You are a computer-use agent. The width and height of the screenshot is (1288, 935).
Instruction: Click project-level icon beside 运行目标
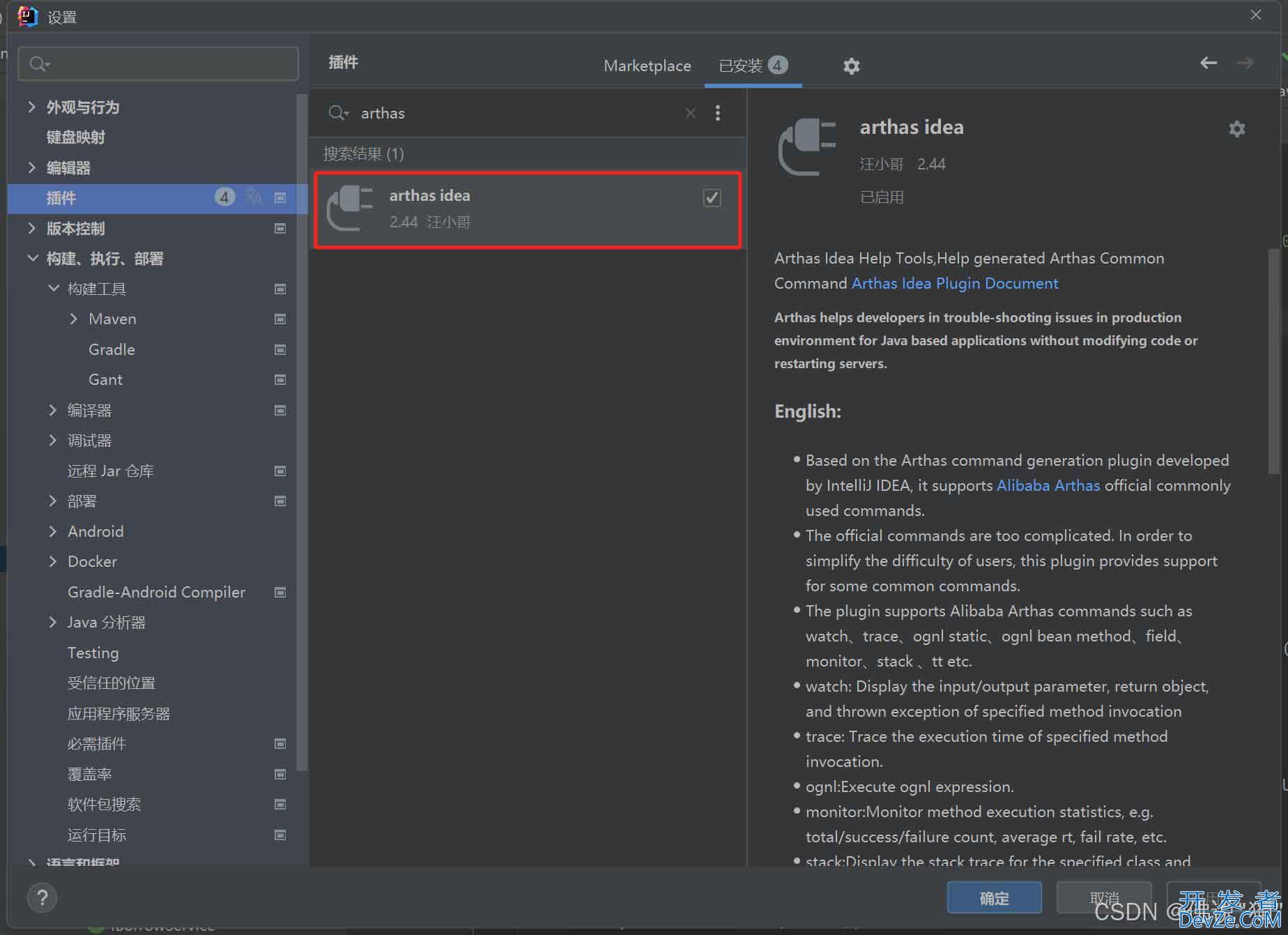[x=280, y=835]
